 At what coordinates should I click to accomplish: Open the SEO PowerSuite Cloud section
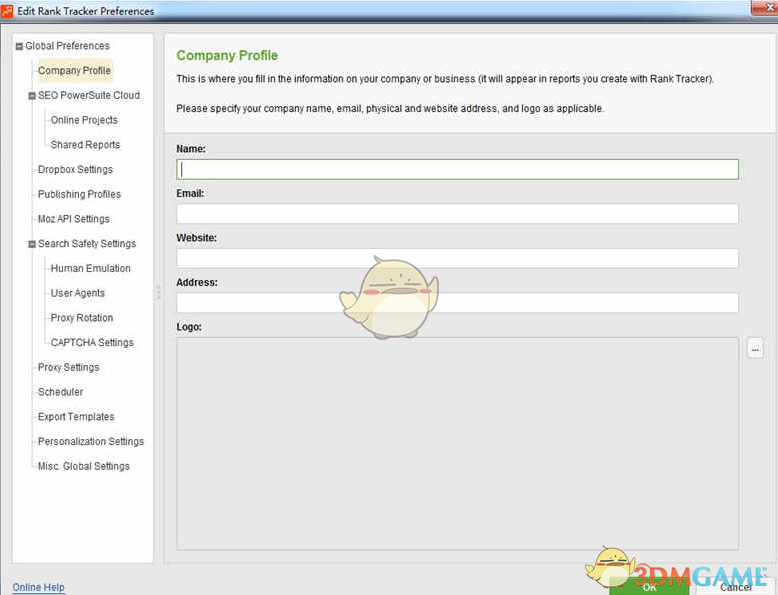(89, 95)
